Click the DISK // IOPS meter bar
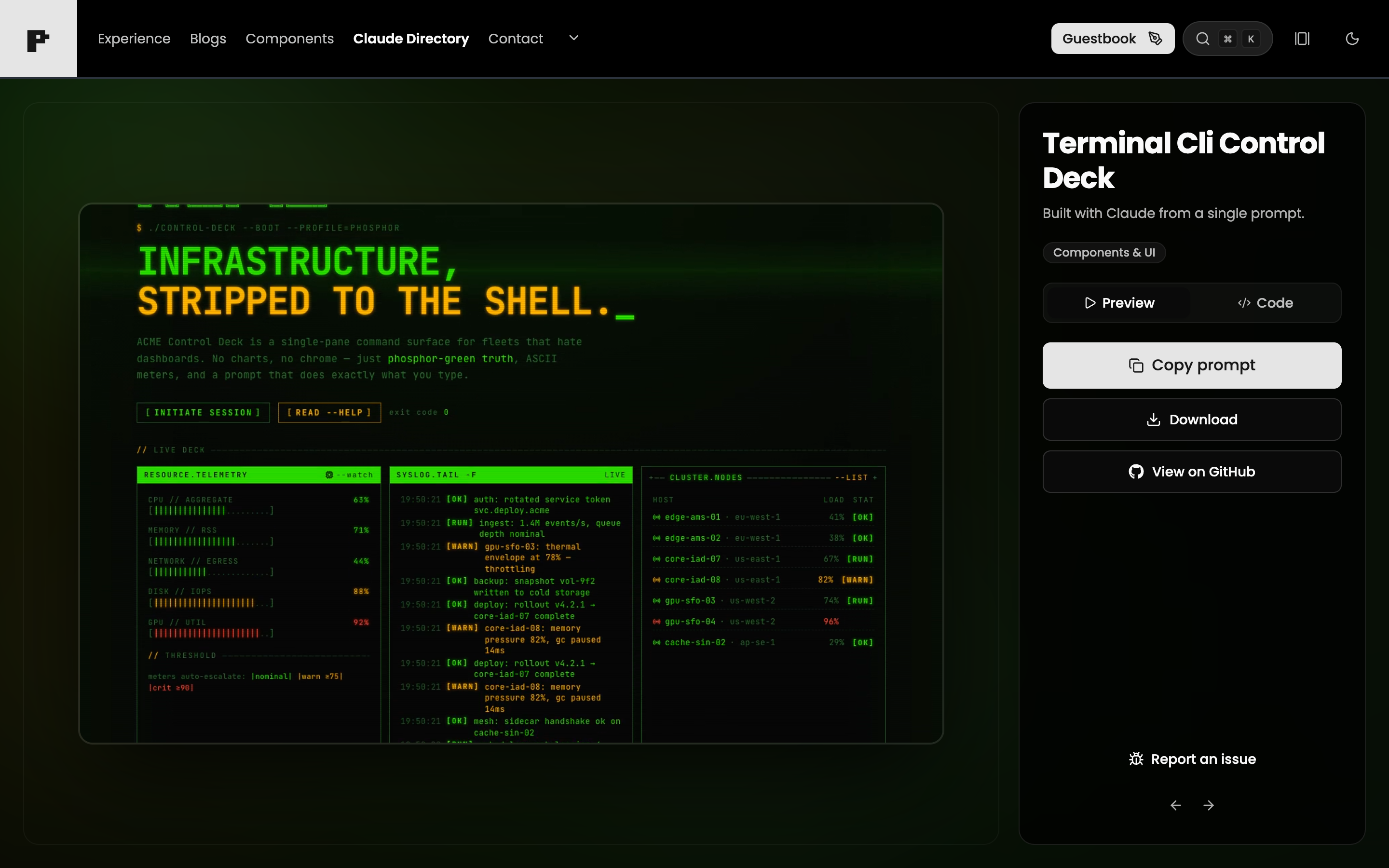1389x868 pixels. pyautogui.click(x=211, y=603)
